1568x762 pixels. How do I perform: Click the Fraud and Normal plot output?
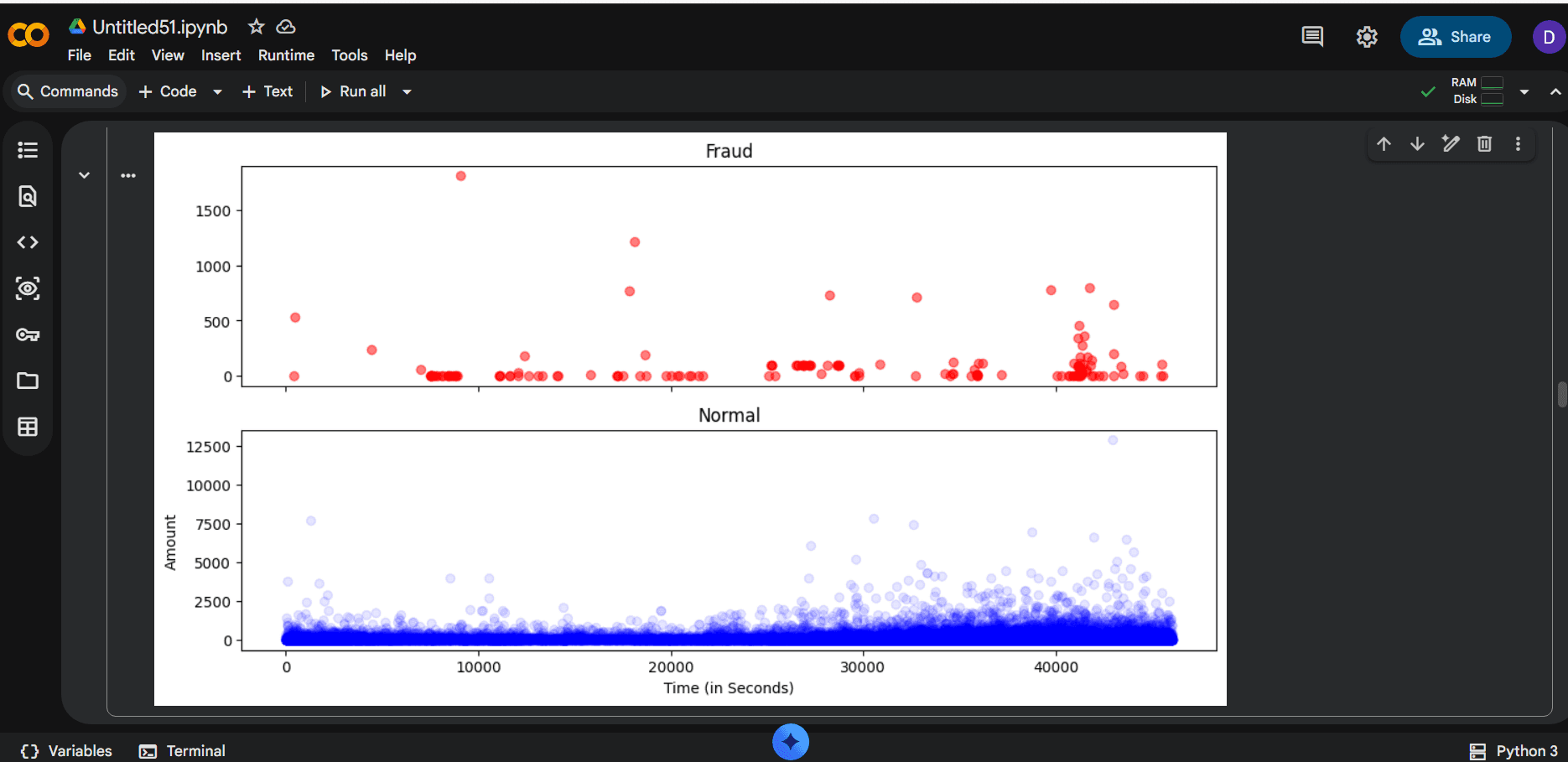690,419
